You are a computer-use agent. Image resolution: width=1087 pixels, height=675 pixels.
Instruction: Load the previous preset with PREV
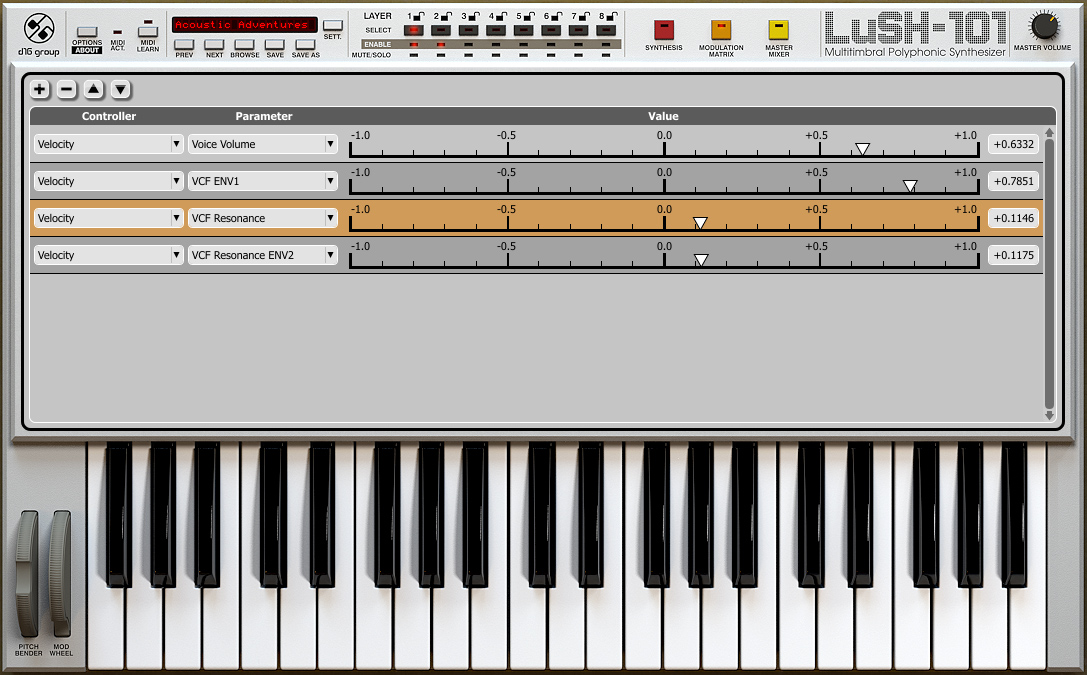coord(184,45)
